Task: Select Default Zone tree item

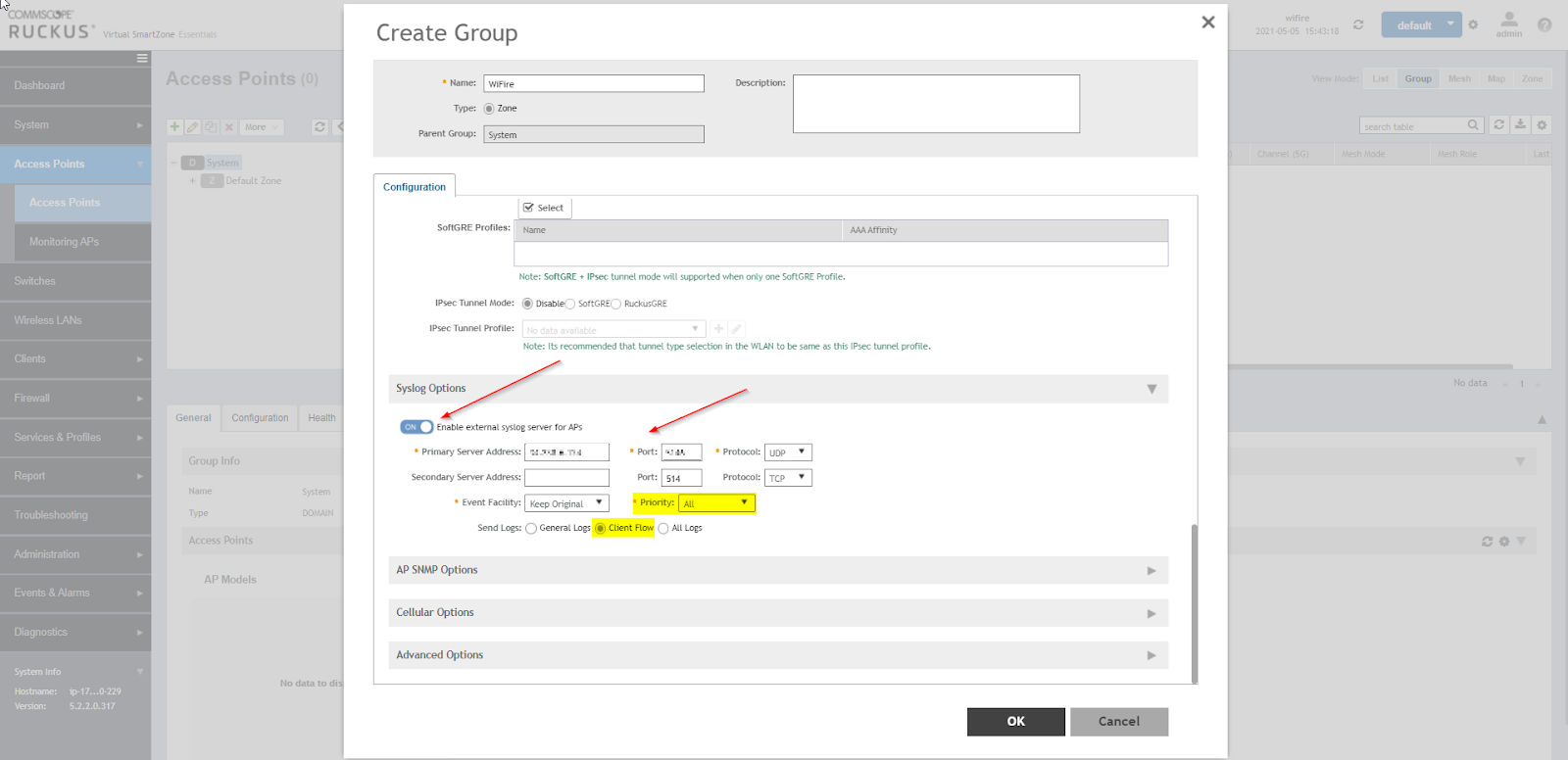Action: click(253, 180)
